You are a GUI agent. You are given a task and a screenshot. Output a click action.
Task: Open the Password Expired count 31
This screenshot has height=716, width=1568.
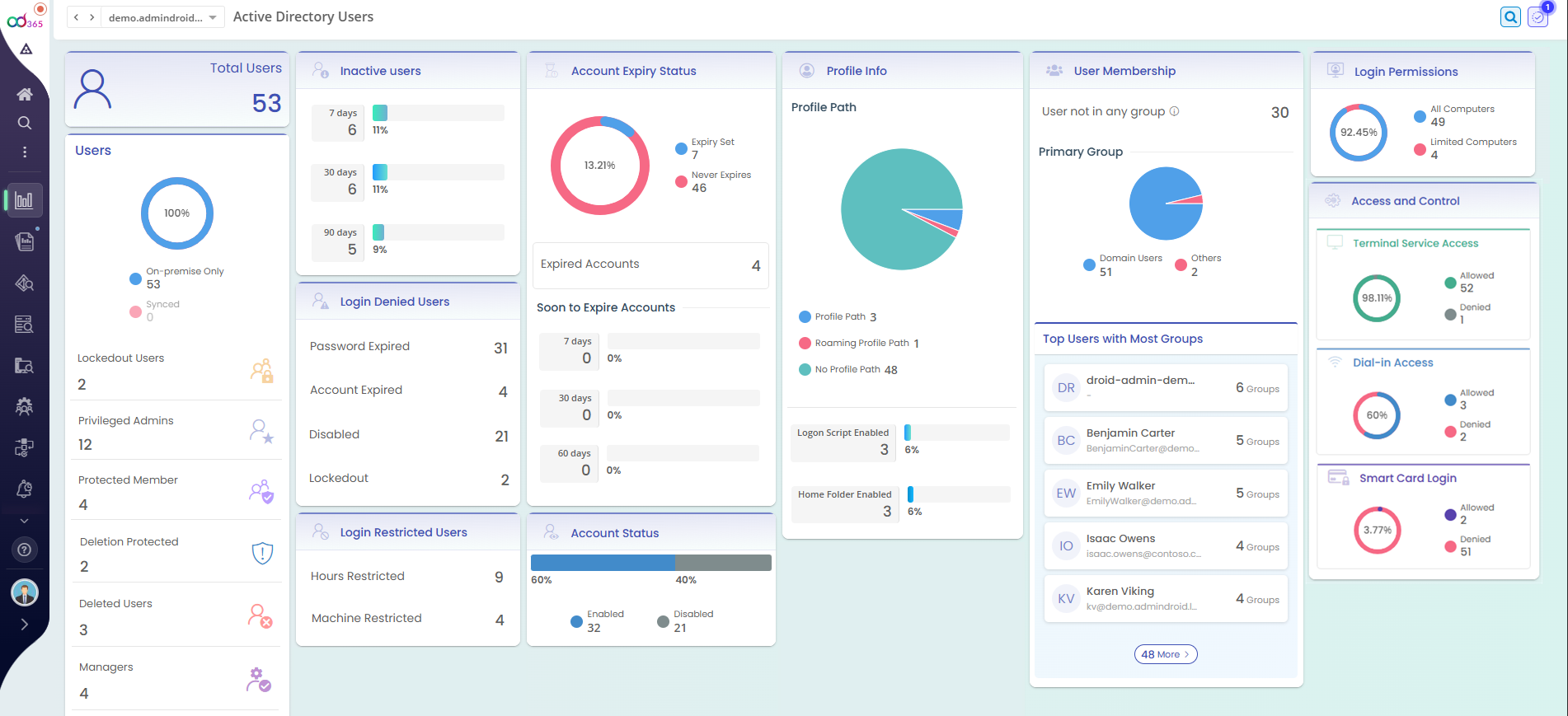(x=500, y=349)
